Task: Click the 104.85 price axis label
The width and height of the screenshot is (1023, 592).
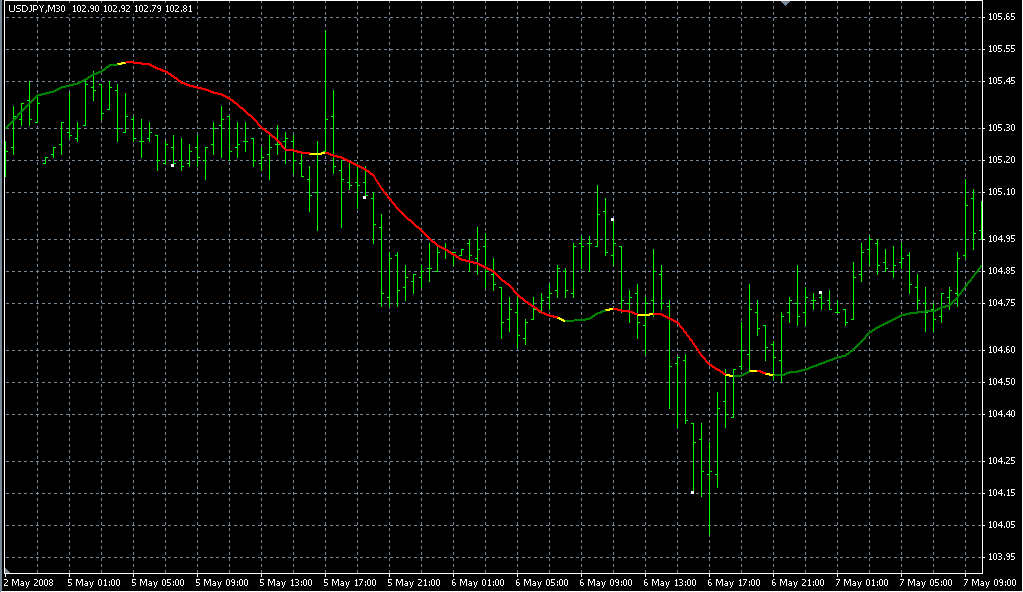Action: pos(1001,271)
